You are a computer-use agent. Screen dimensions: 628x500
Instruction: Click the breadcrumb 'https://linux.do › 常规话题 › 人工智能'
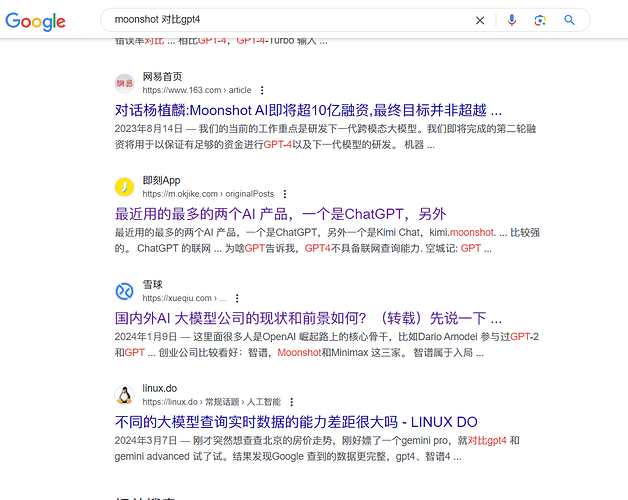coord(211,402)
